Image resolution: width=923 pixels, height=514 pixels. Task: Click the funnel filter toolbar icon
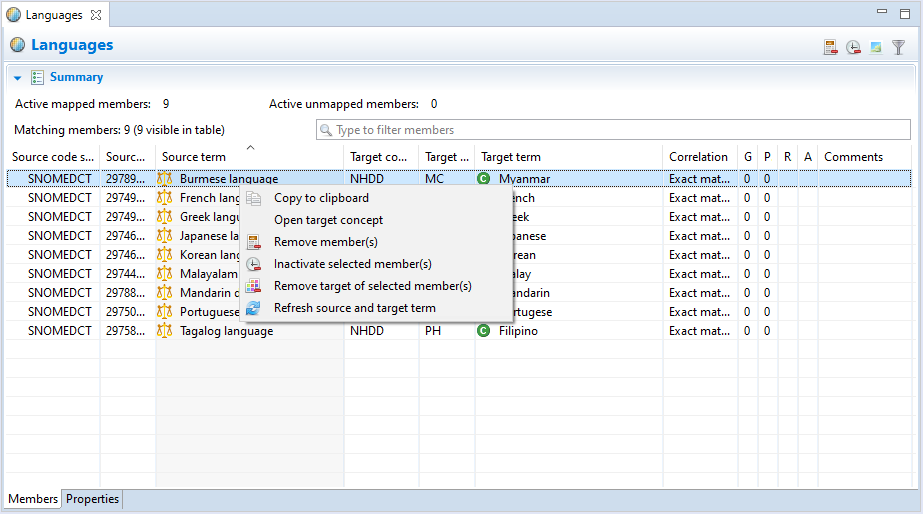(x=898, y=47)
